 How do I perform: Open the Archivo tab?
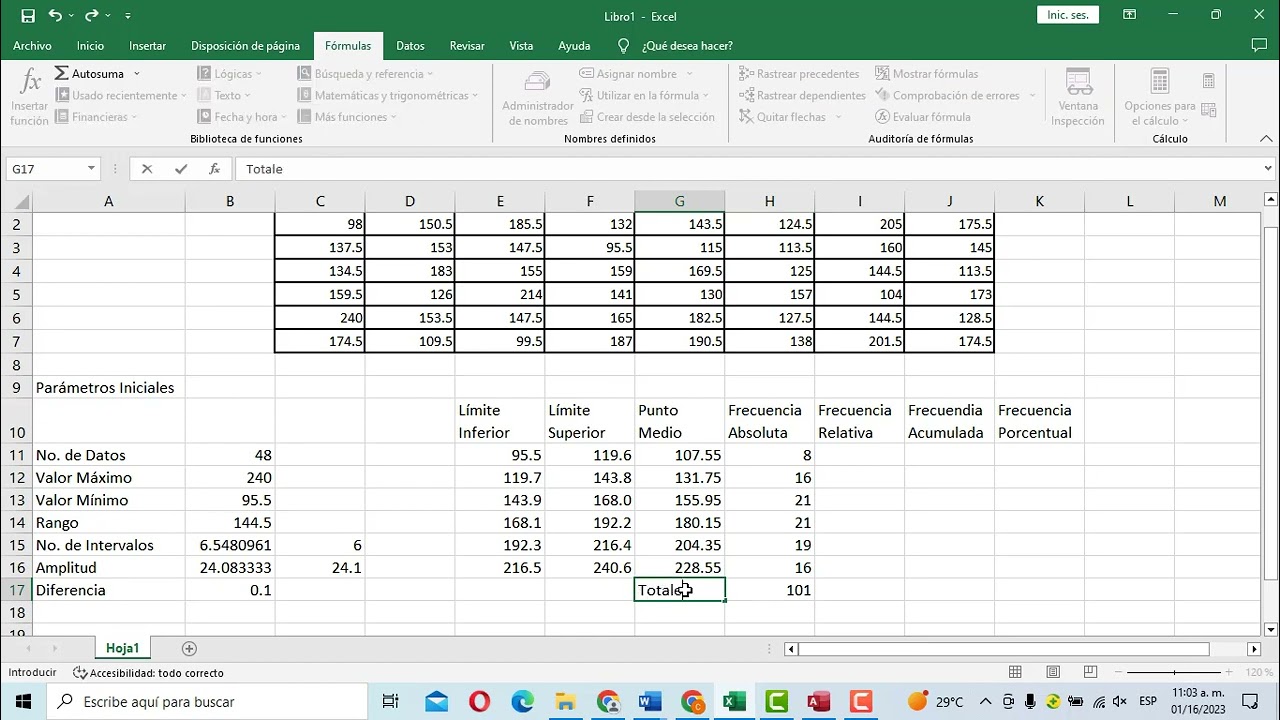32,45
